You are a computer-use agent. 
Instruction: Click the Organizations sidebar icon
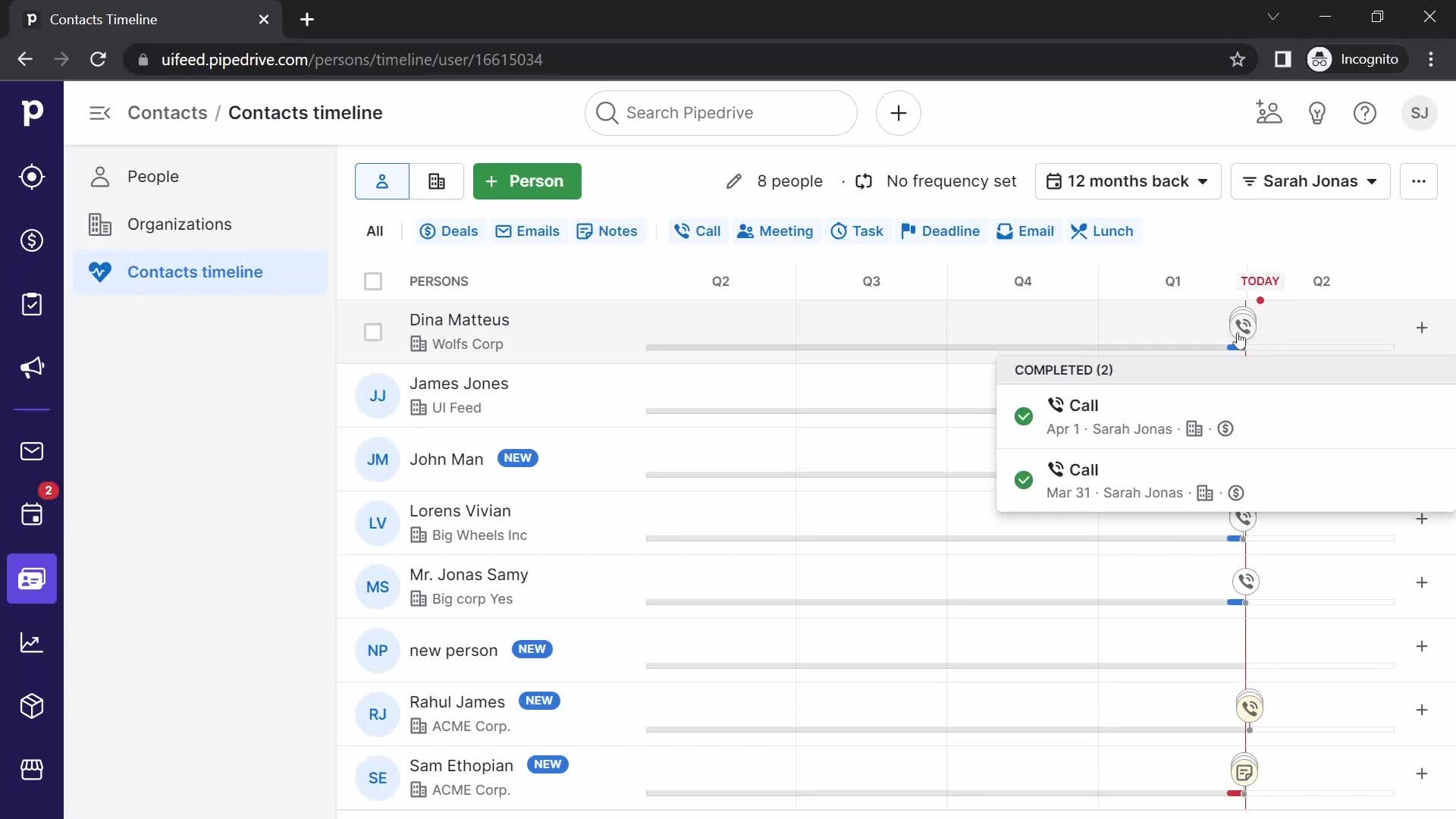click(99, 224)
